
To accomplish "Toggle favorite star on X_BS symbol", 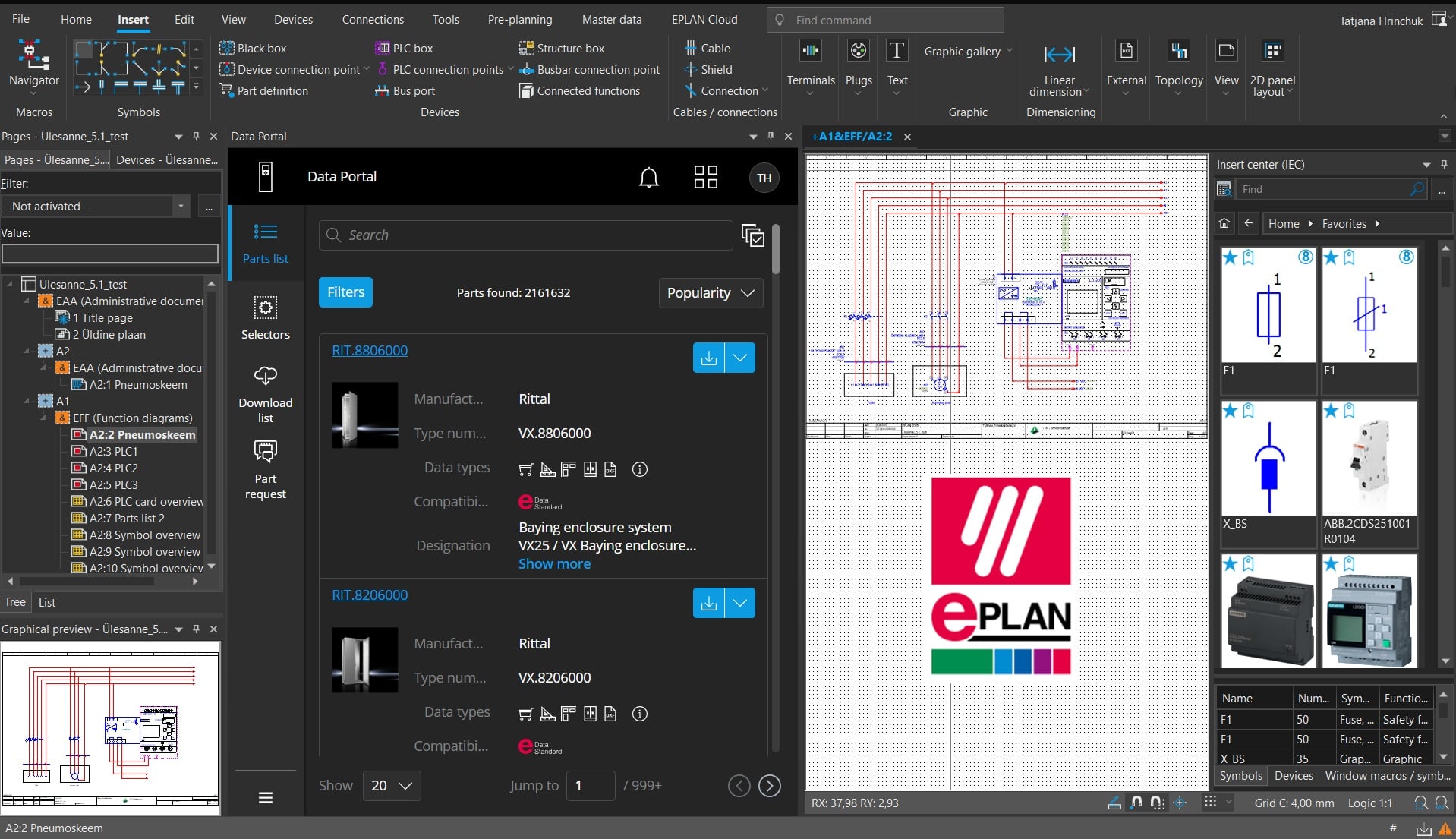I will click(x=1230, y=411).
